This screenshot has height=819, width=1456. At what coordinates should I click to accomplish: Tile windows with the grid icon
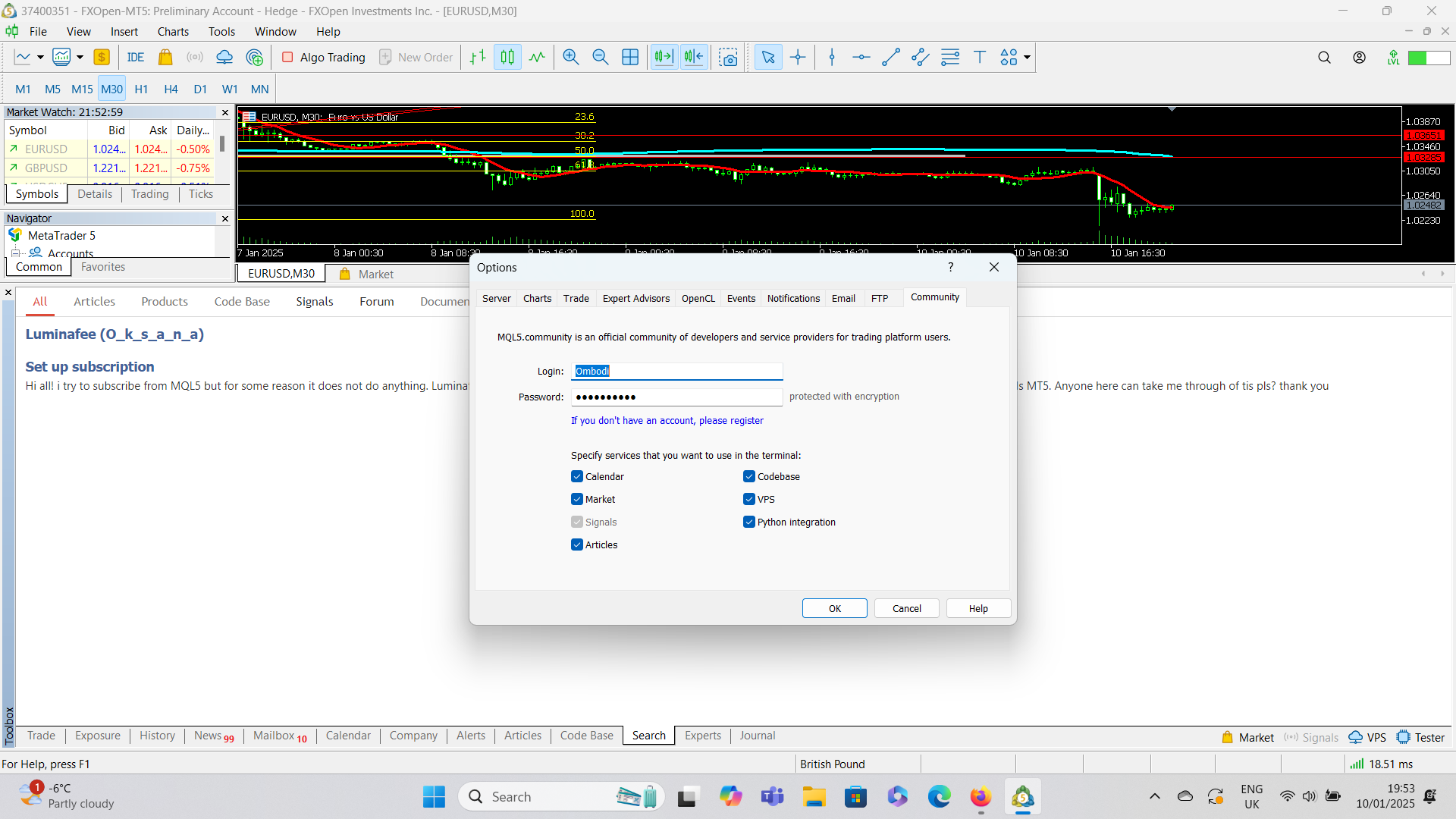coord(630,57)
